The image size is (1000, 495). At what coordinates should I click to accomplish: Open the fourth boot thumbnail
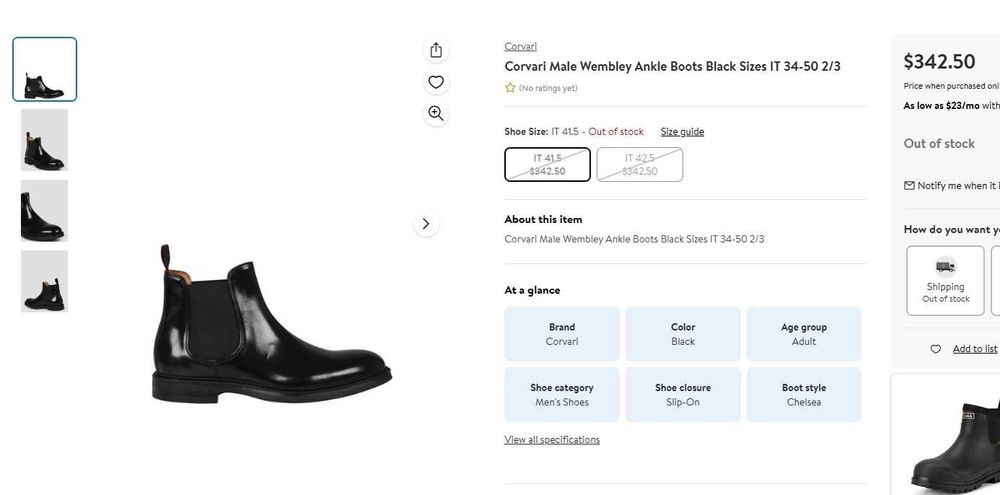45,282
